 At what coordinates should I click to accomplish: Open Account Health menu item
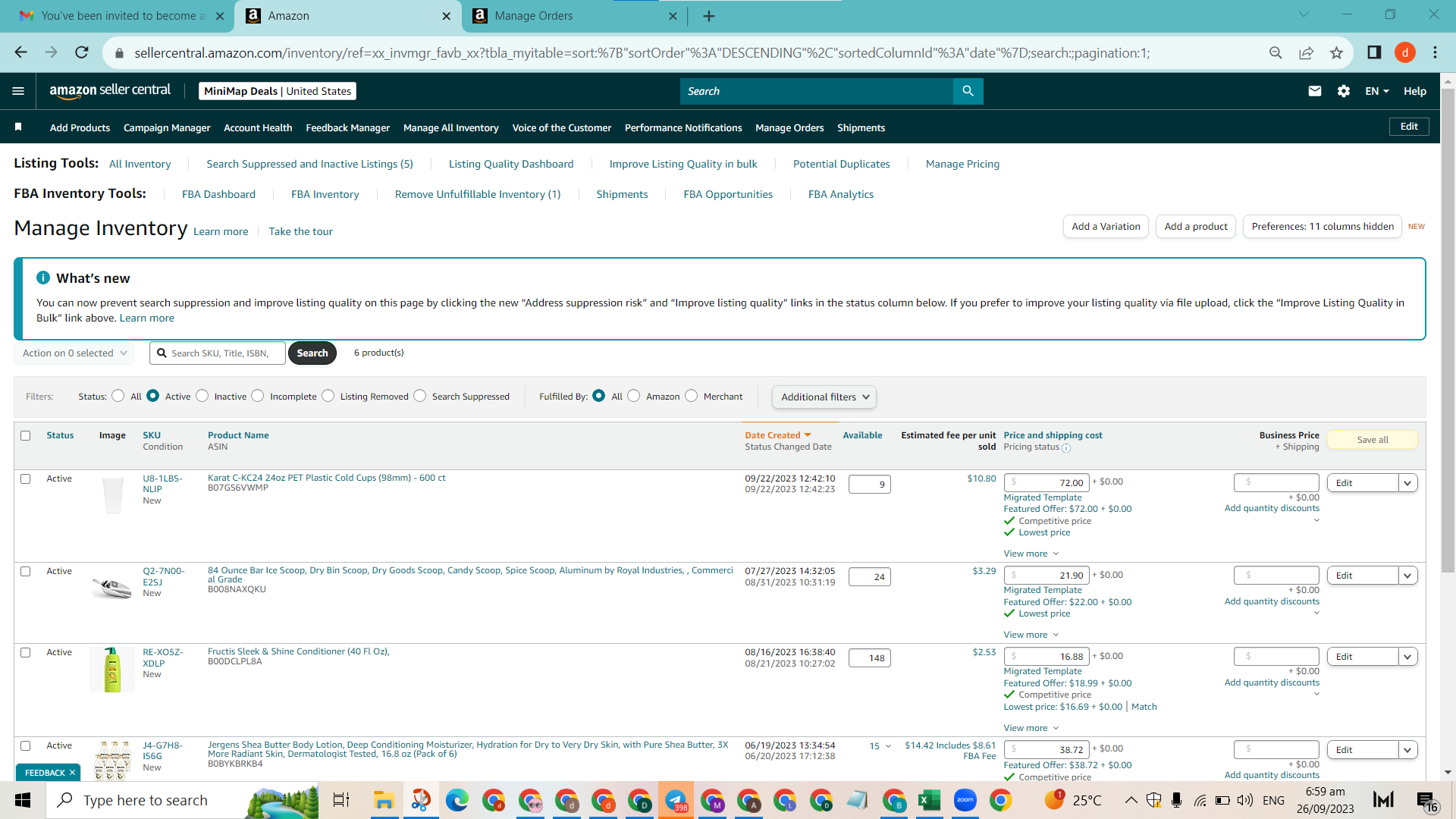[x=258, y=127]
